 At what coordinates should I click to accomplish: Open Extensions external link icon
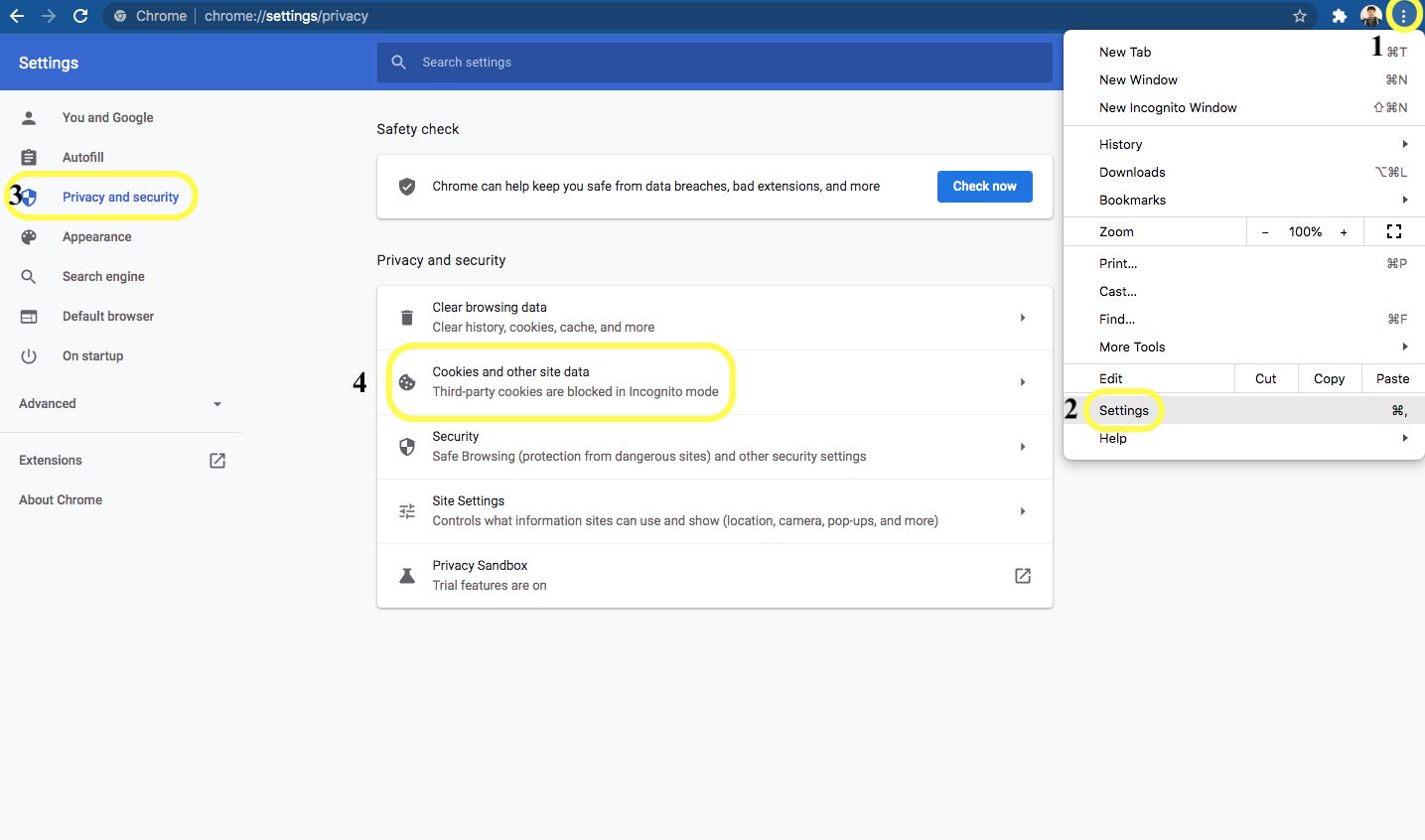[x=217, y=461]
